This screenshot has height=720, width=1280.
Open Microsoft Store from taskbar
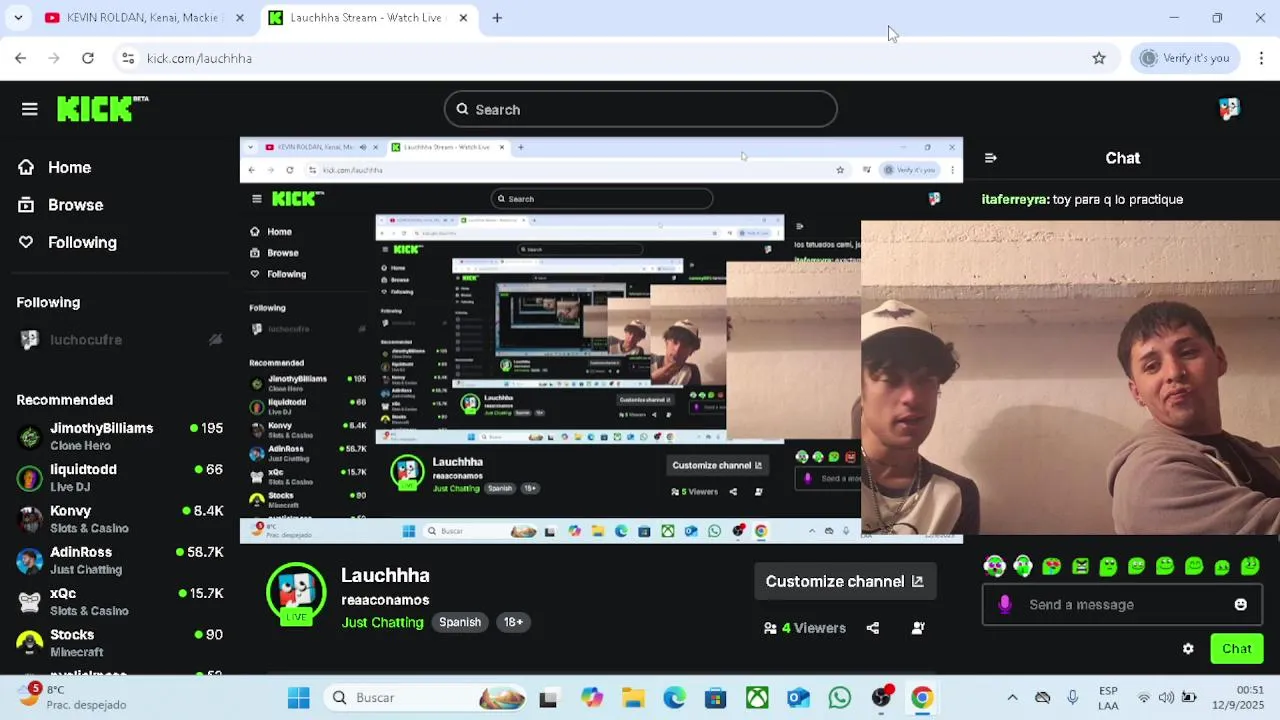point(715,697)
